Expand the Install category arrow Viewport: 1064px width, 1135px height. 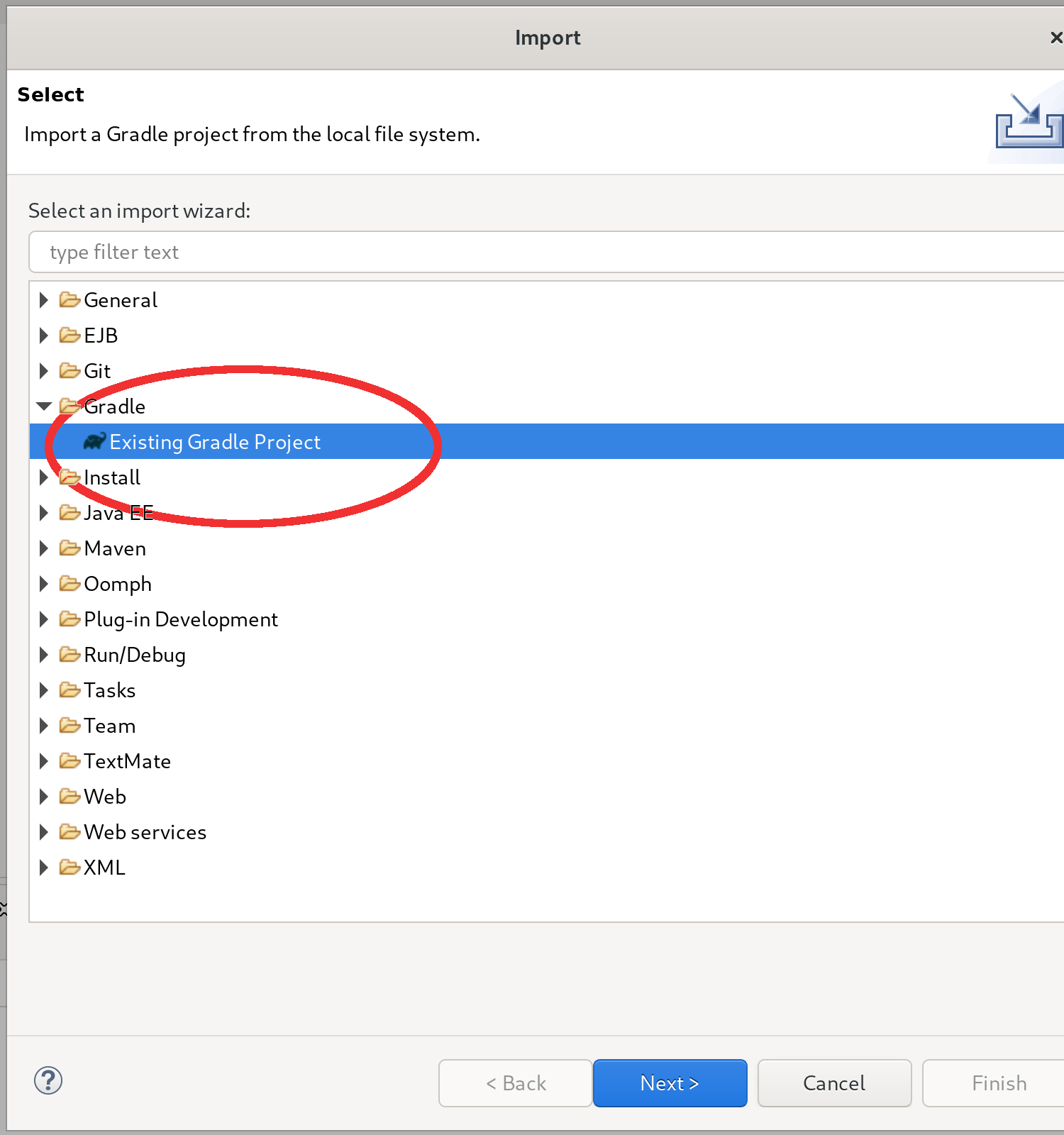[x=43, y=477]
